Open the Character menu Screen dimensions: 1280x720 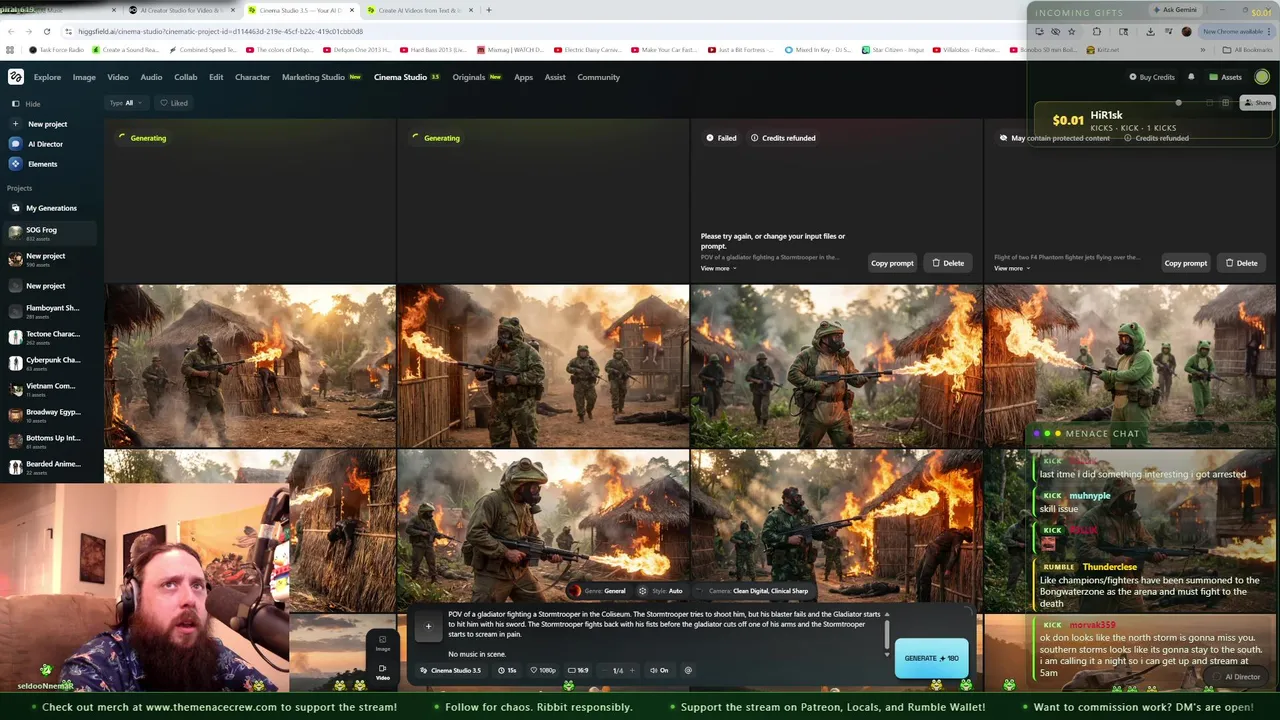coord(252,77)
